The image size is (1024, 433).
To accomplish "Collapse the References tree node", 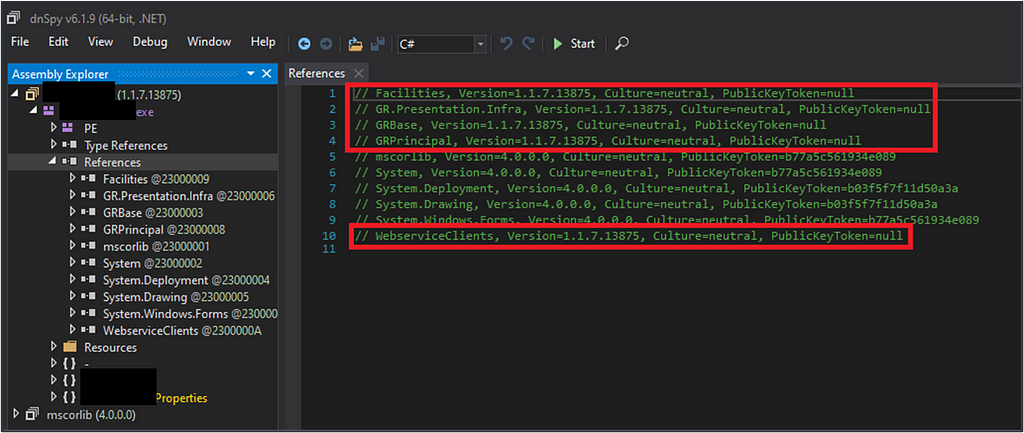I will pyautogui.click(x=54, y=162).
